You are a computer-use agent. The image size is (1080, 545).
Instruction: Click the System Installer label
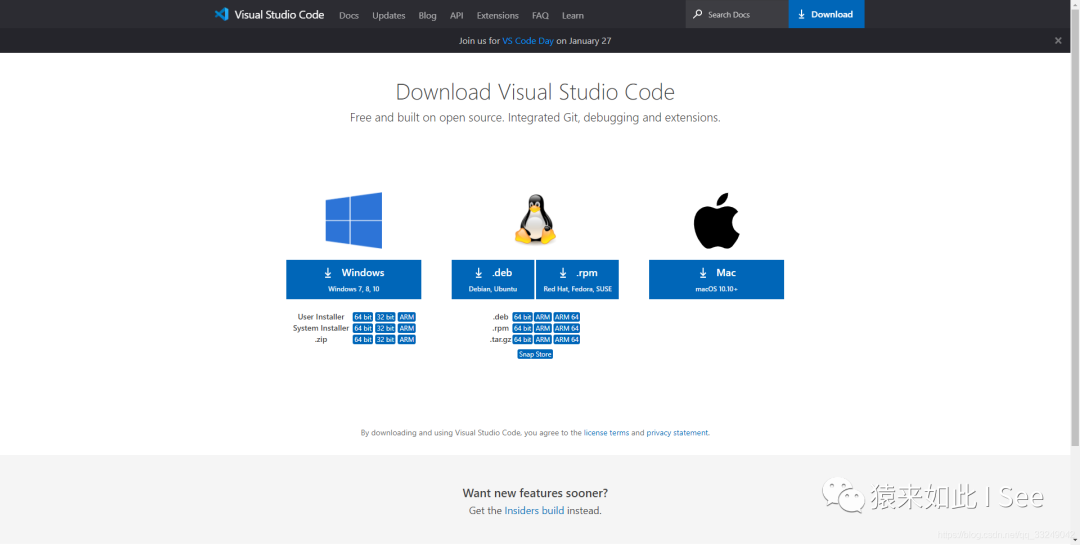pos(320,329)
